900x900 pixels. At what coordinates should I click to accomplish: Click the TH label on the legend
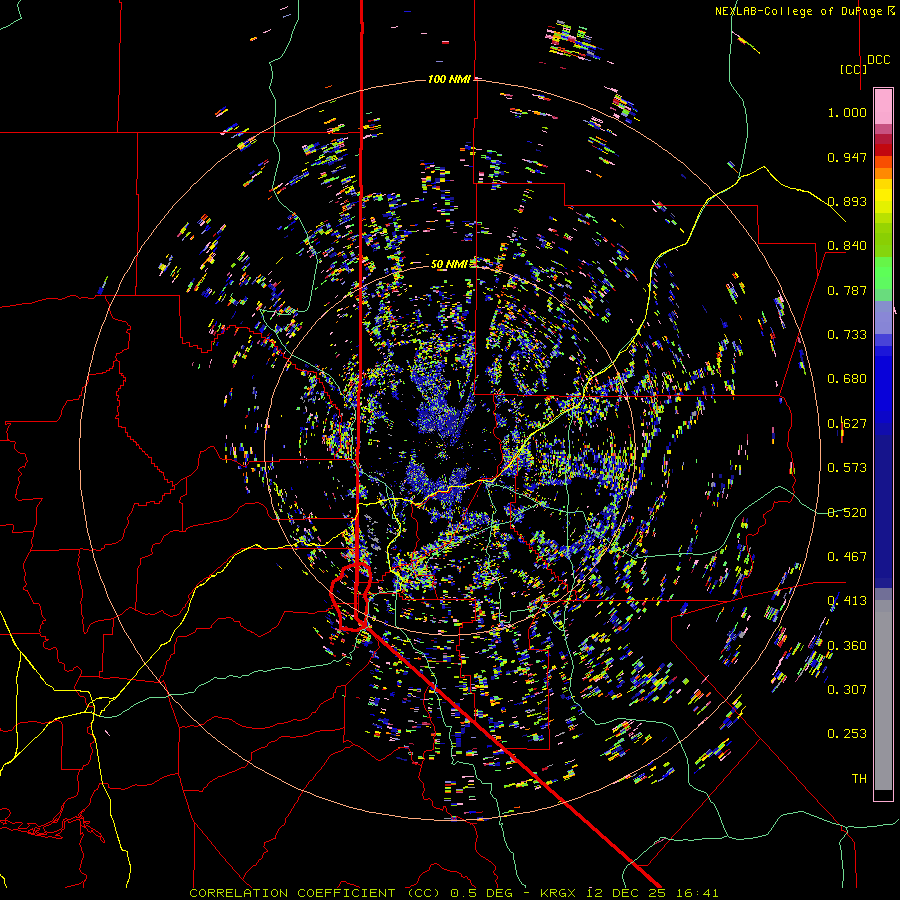[x=859, y=779]
